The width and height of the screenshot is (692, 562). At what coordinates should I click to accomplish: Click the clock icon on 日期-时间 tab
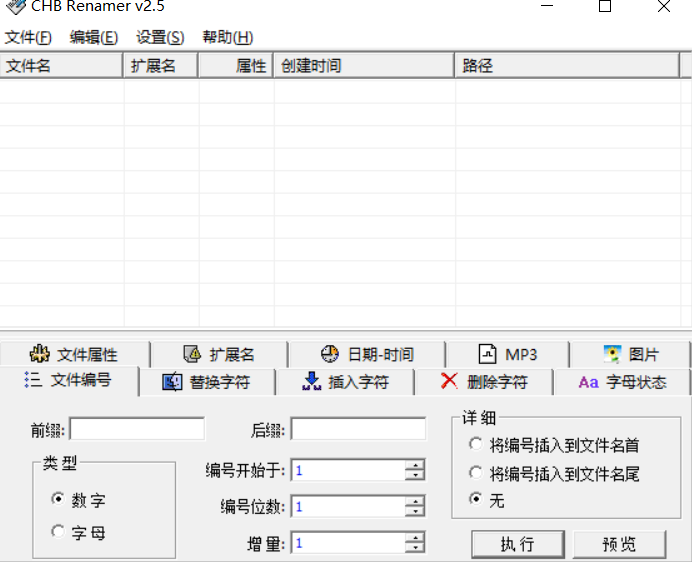coord(330,354)
